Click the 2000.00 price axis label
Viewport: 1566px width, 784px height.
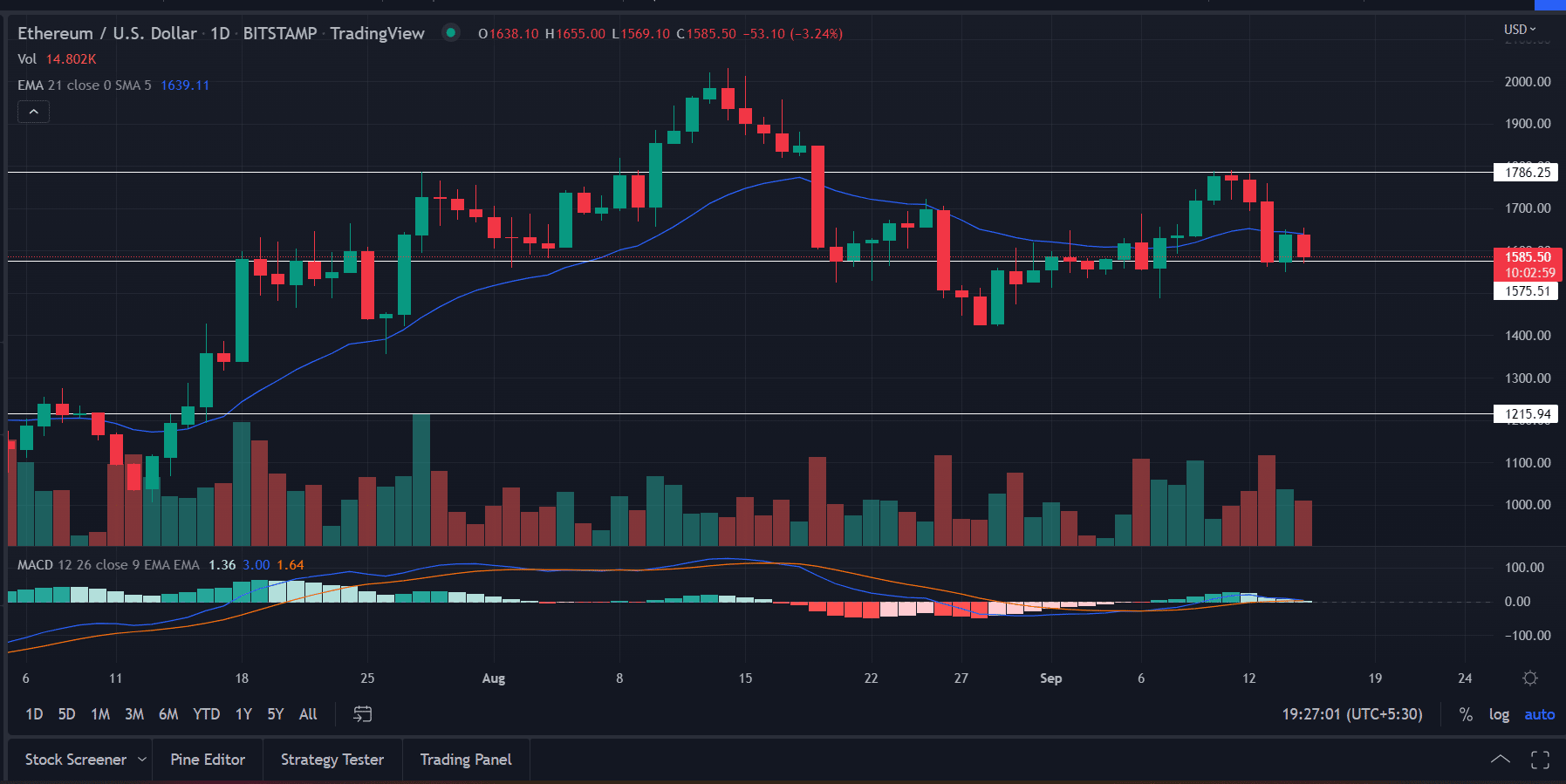coord(1528,81)
